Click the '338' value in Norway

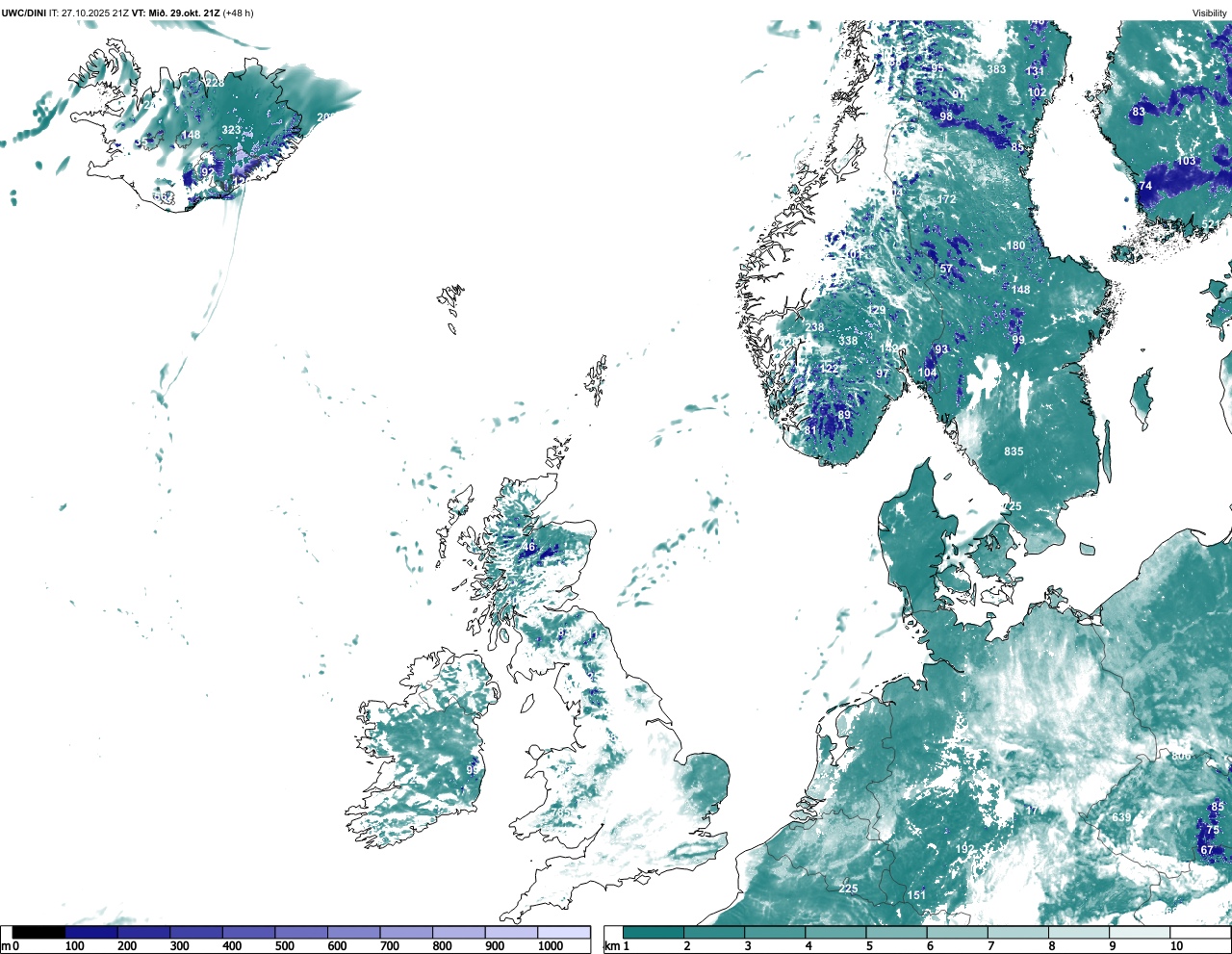848,341
